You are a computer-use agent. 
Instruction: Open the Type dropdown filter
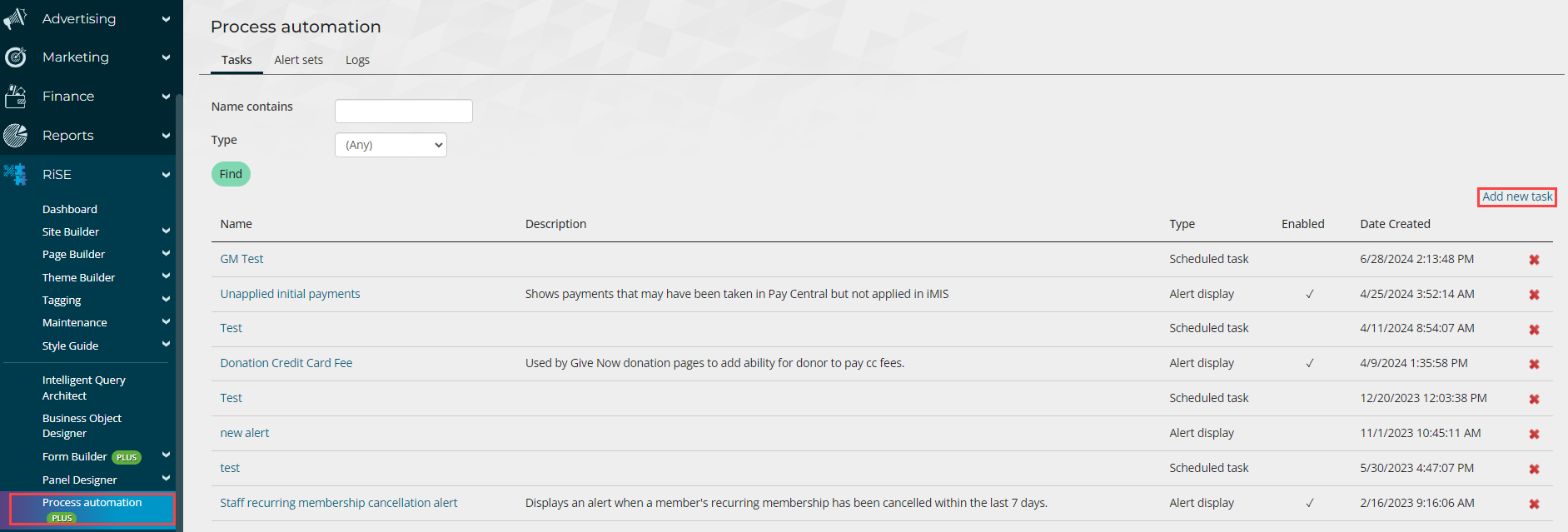click(391, 145)
